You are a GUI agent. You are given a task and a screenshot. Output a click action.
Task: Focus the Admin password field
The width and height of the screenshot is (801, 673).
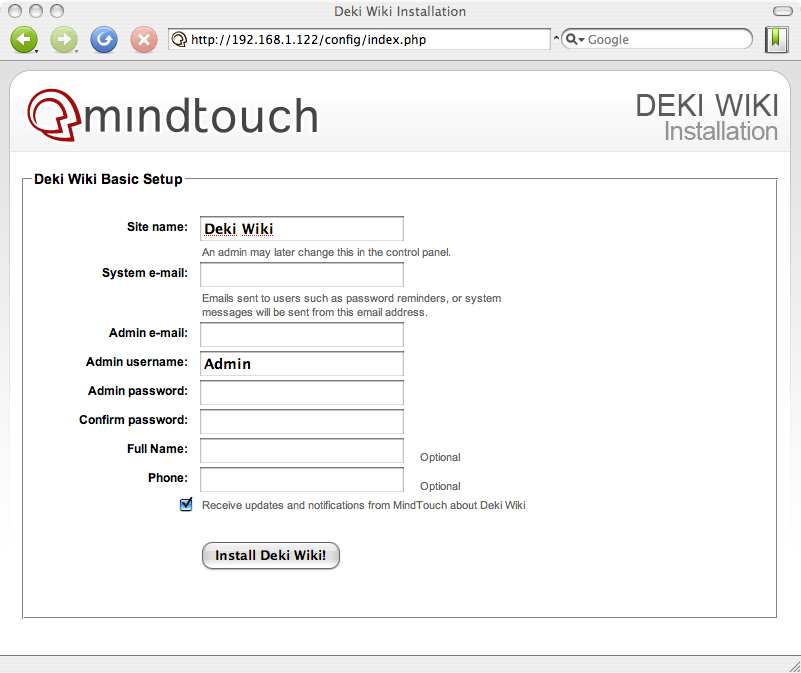point(302,392)
